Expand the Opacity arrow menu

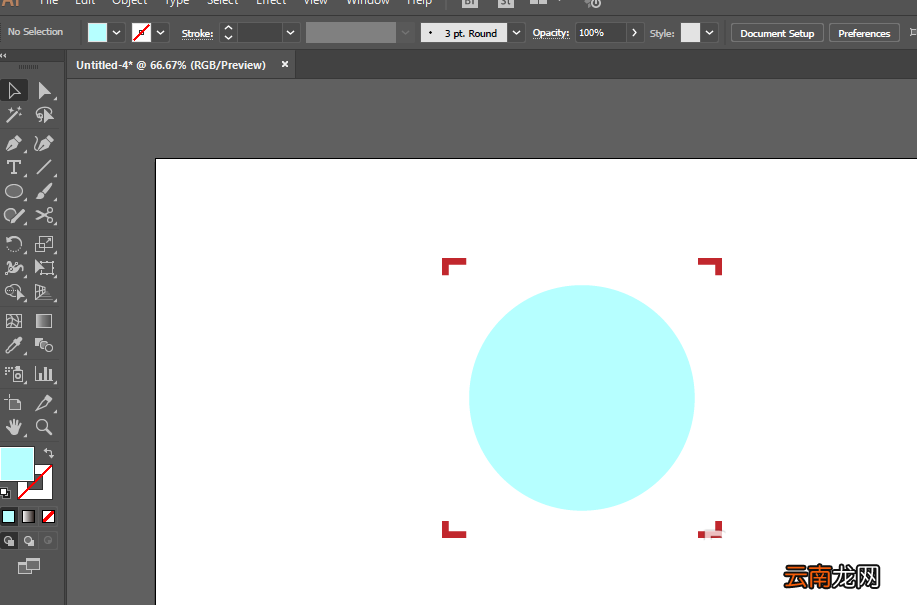(x=635, y=33)
